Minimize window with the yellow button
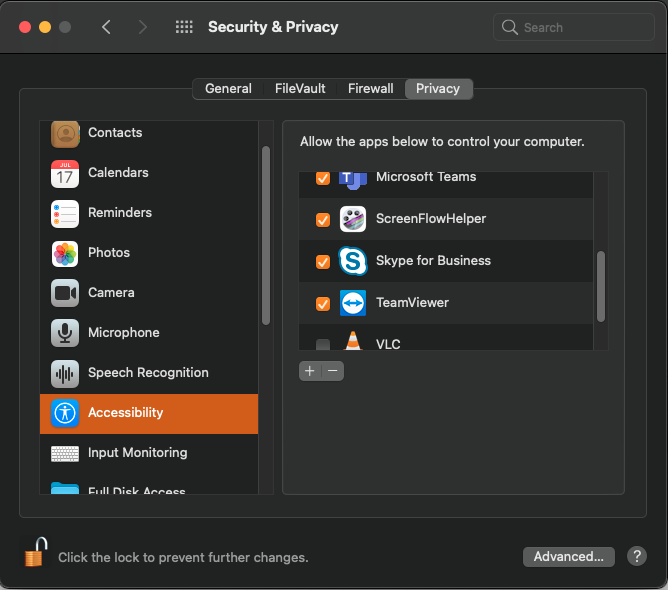The image size is (668, 590). click(45, 27)
